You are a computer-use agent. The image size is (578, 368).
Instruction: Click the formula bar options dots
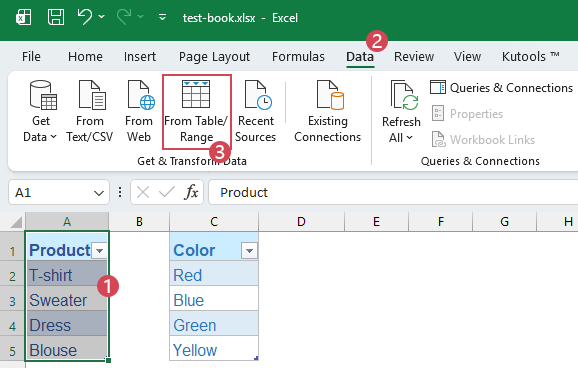click(120, 192)
